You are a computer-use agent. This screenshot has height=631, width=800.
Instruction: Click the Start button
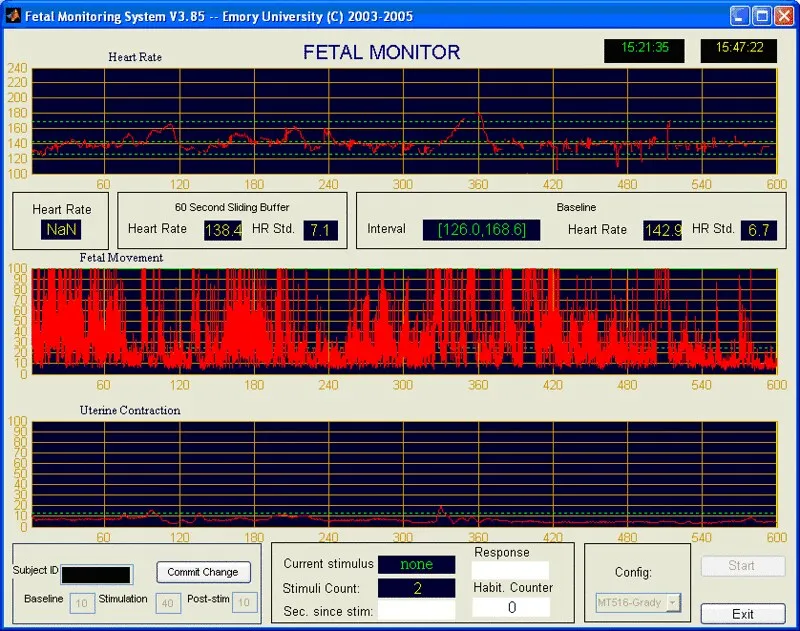[x=743, y=566]
